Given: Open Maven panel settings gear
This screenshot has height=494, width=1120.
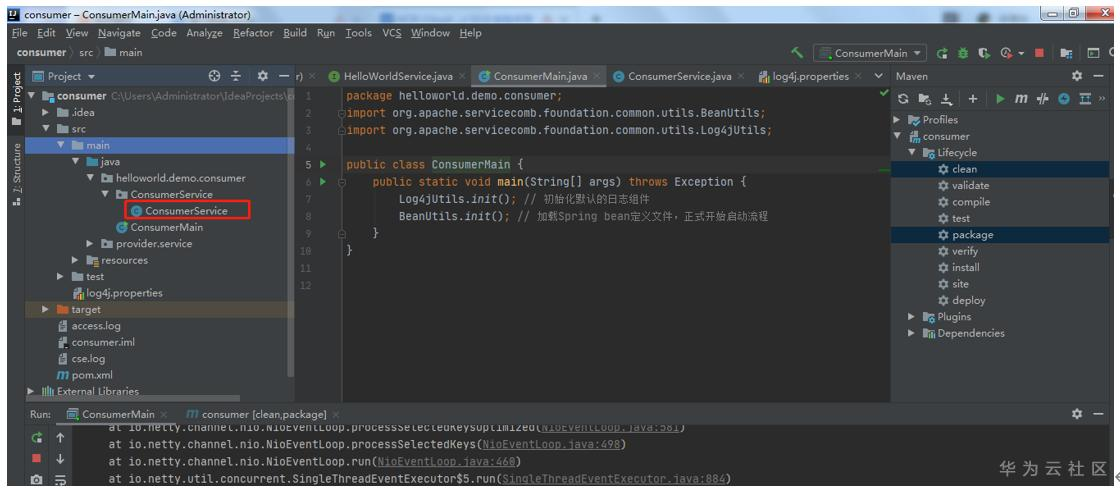Looking at the screenshot, I should pyautogui.click(x=1077, y=76).
